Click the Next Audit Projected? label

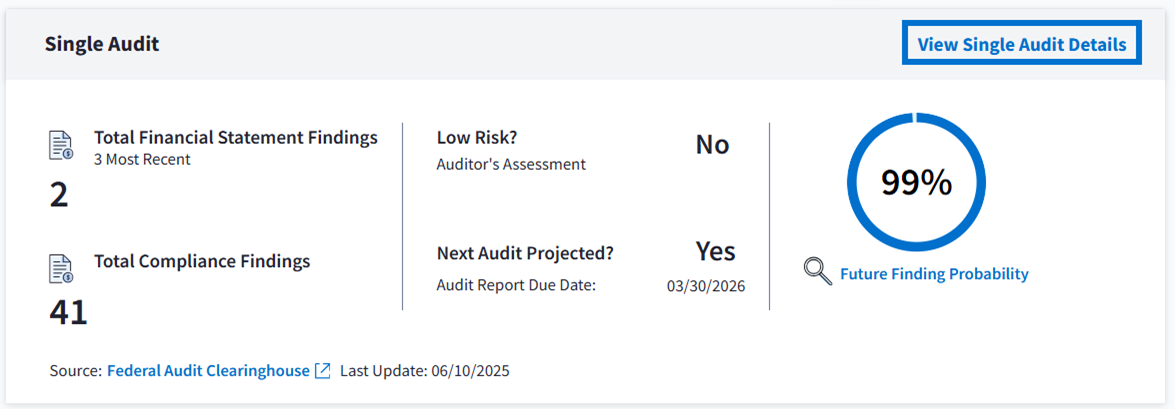525,253
